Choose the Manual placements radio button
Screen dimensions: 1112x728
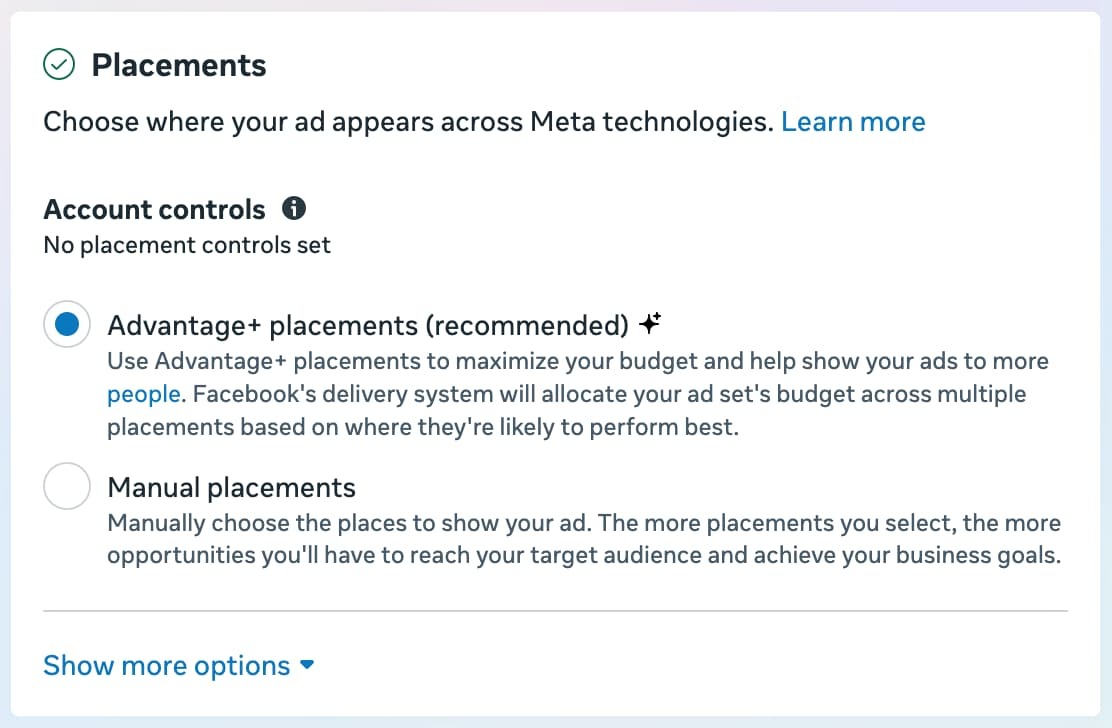pos(67,487)
